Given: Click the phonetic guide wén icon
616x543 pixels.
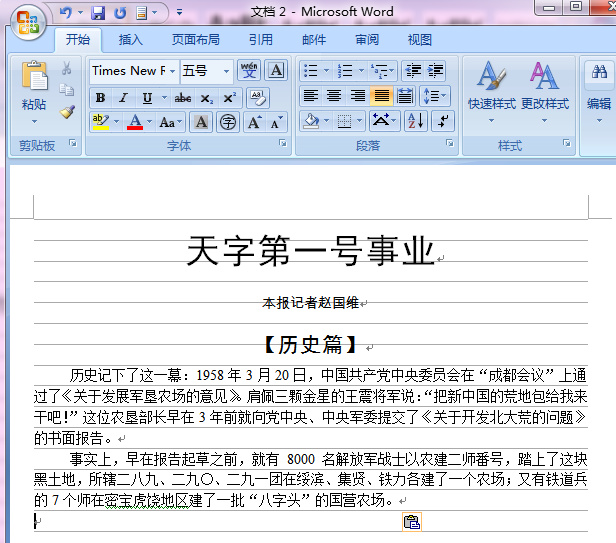Looking at the screenshot, I should (249, 71).
